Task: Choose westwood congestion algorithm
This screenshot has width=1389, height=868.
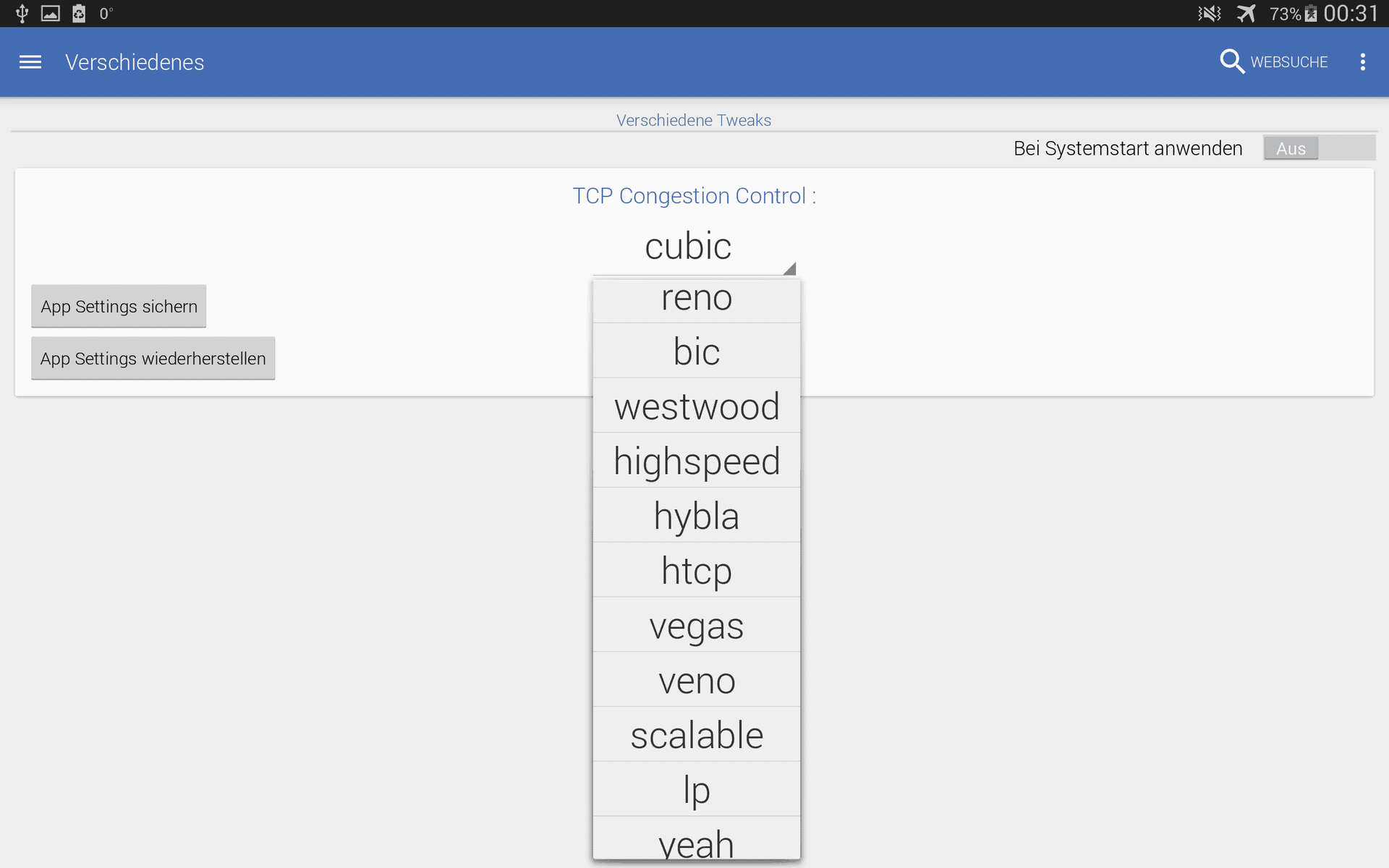Action: [x=697, y=406]
